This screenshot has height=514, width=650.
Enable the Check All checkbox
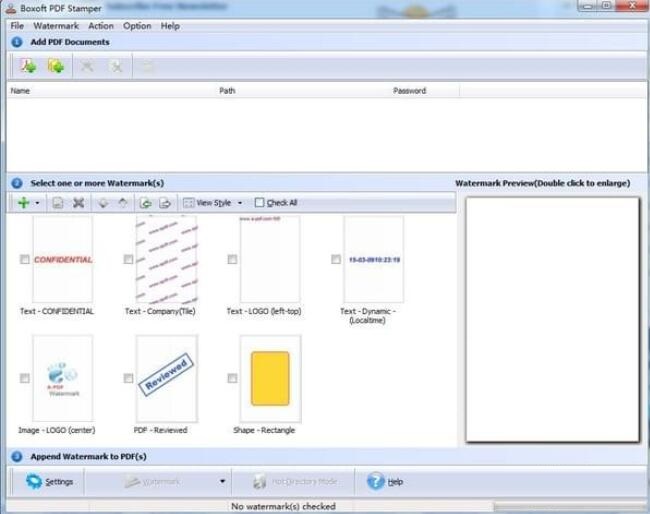click(260, 203)
